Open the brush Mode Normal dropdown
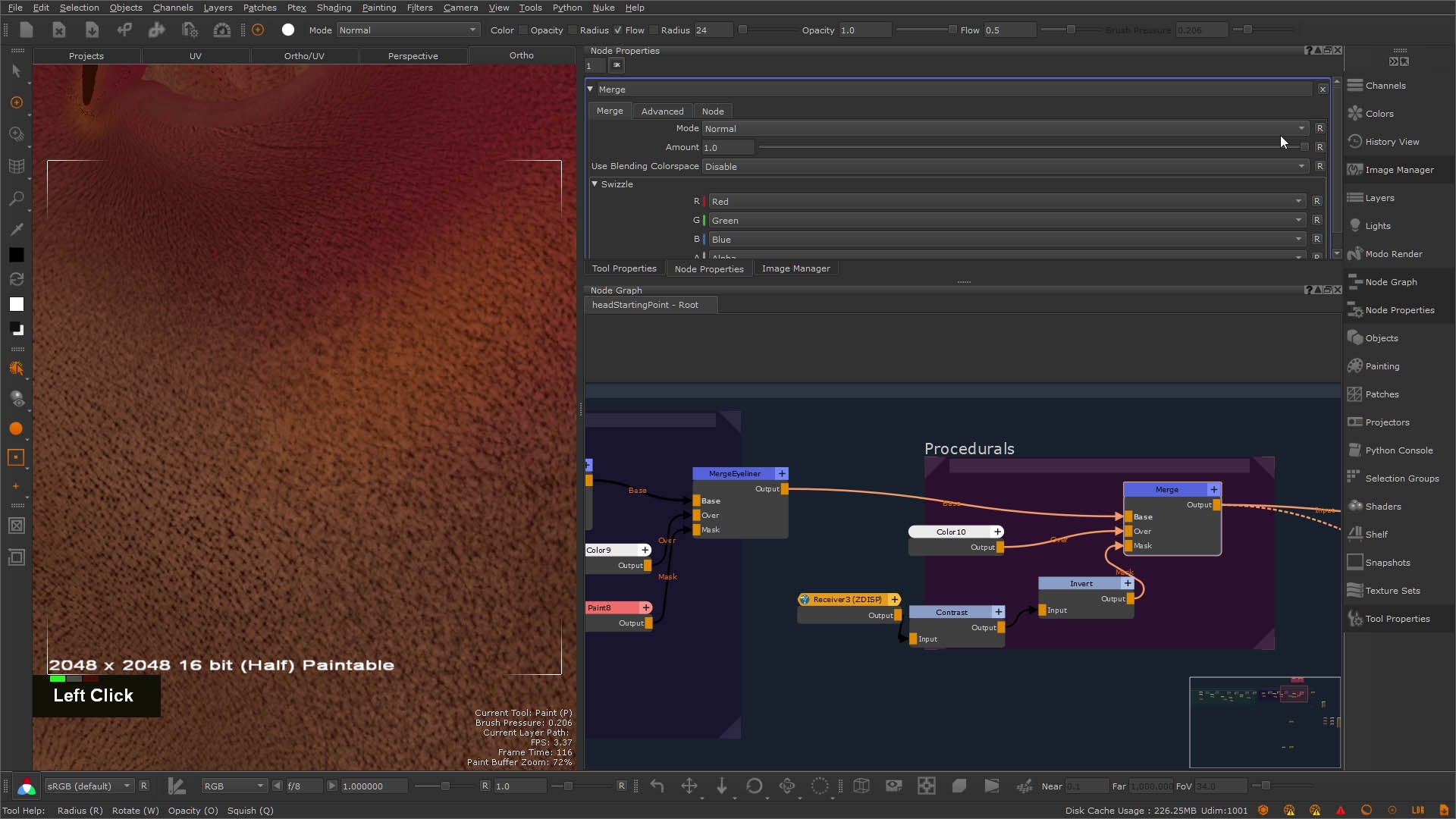This screenshot has height=819, width=1456. 408,30
